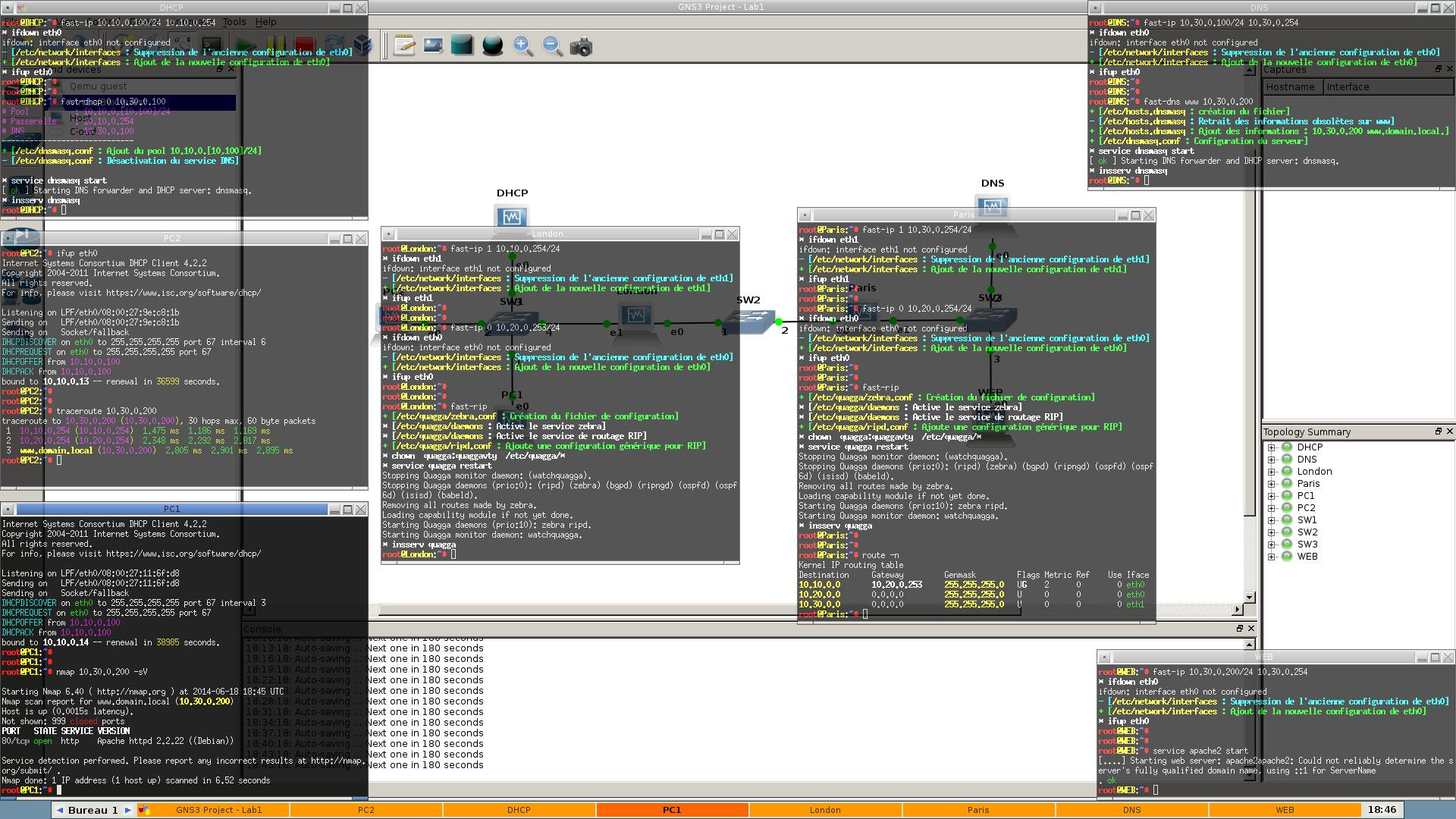This screenshot has width=1456, height=819.
Task: Select the SW2 switch icon on the canvas
Action: (x=749, y=321)
